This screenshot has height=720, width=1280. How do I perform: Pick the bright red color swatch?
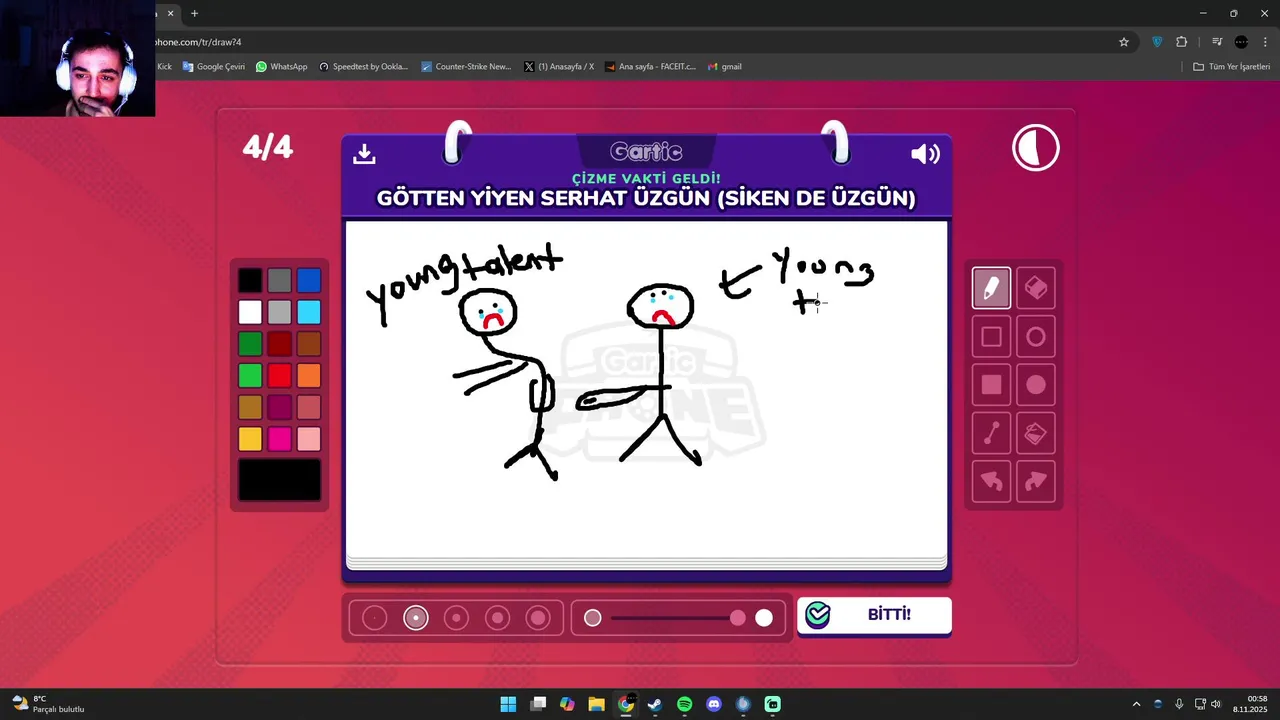point(280,376)
